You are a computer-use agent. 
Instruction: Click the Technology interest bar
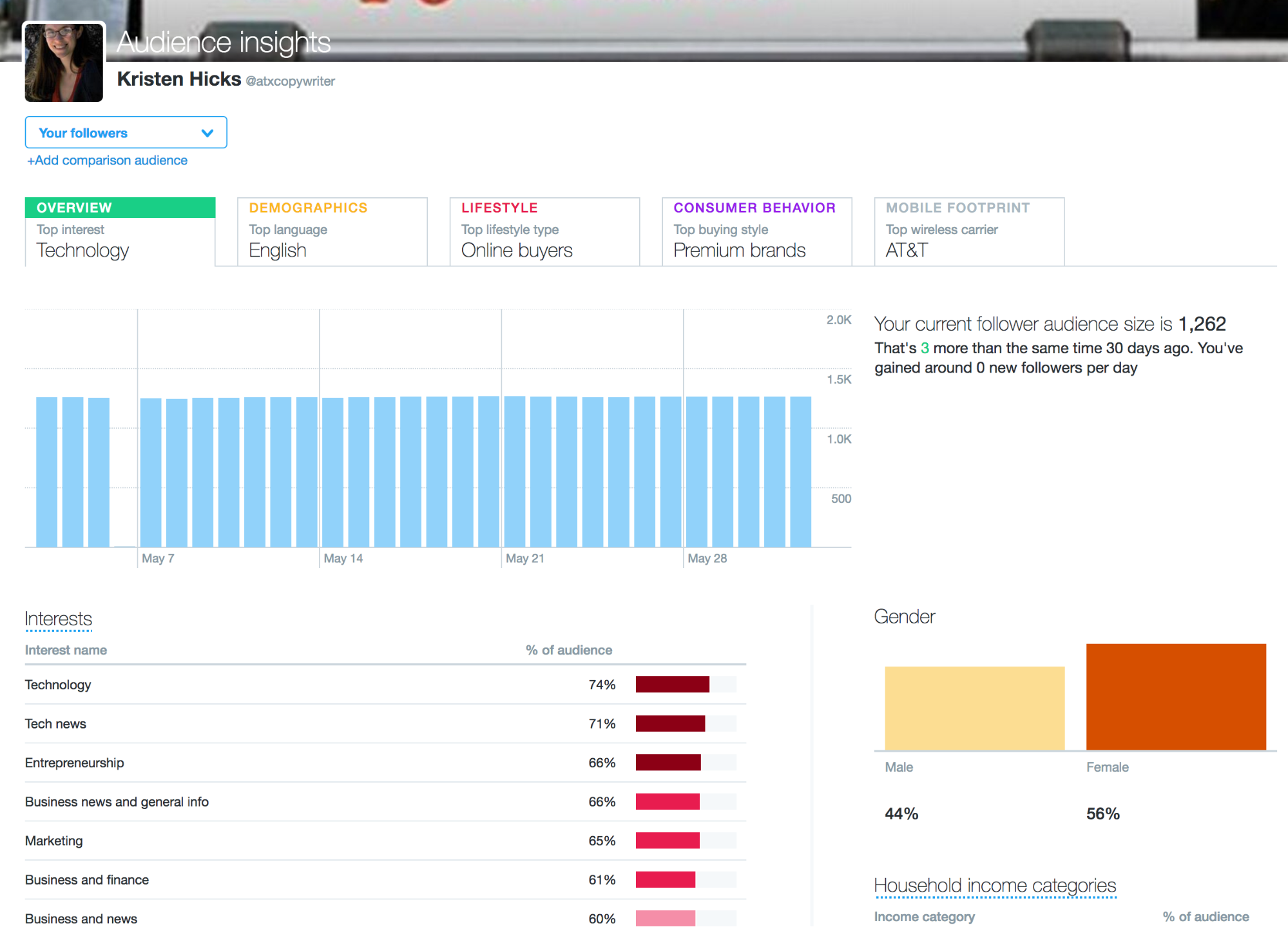[x=671, y=685]
